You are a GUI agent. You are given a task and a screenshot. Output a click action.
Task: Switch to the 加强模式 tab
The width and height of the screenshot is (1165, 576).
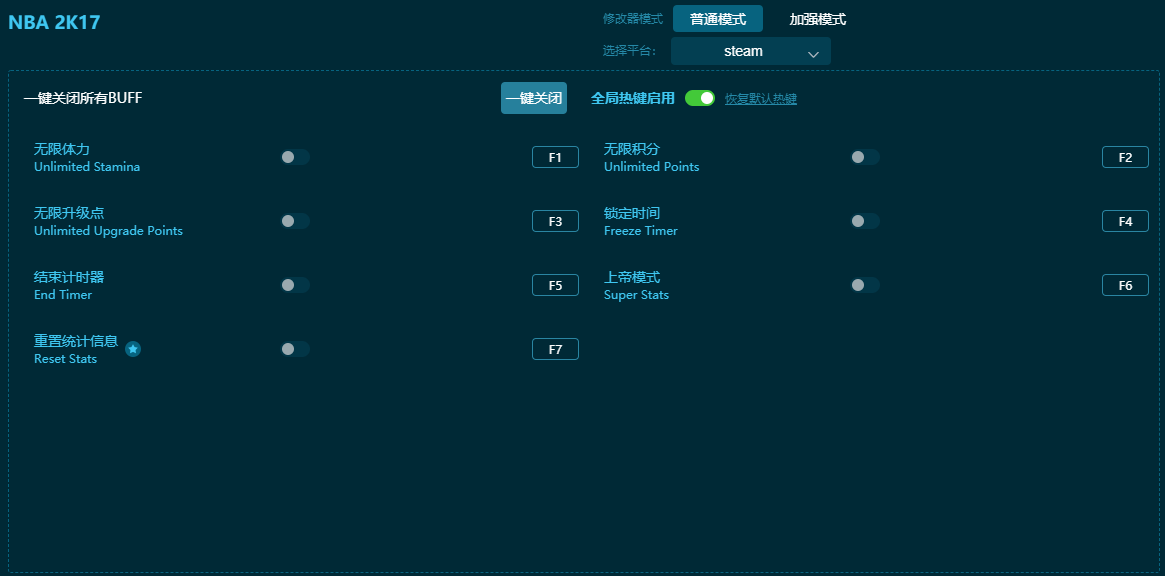coord(817,19)
